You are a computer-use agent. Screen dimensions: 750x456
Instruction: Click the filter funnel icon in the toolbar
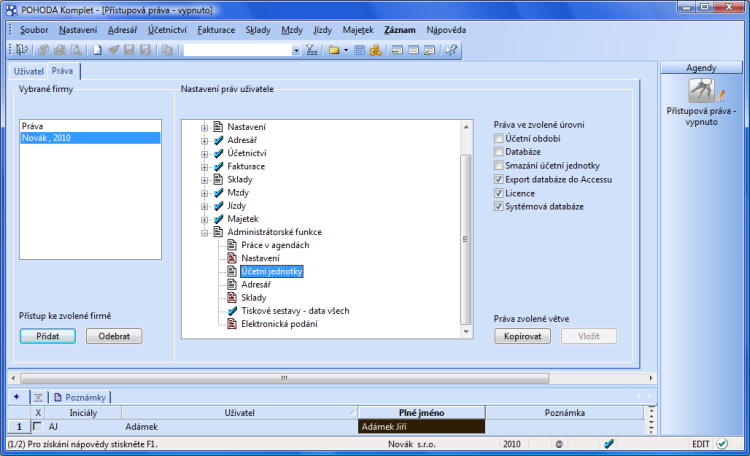coord(312,50)
